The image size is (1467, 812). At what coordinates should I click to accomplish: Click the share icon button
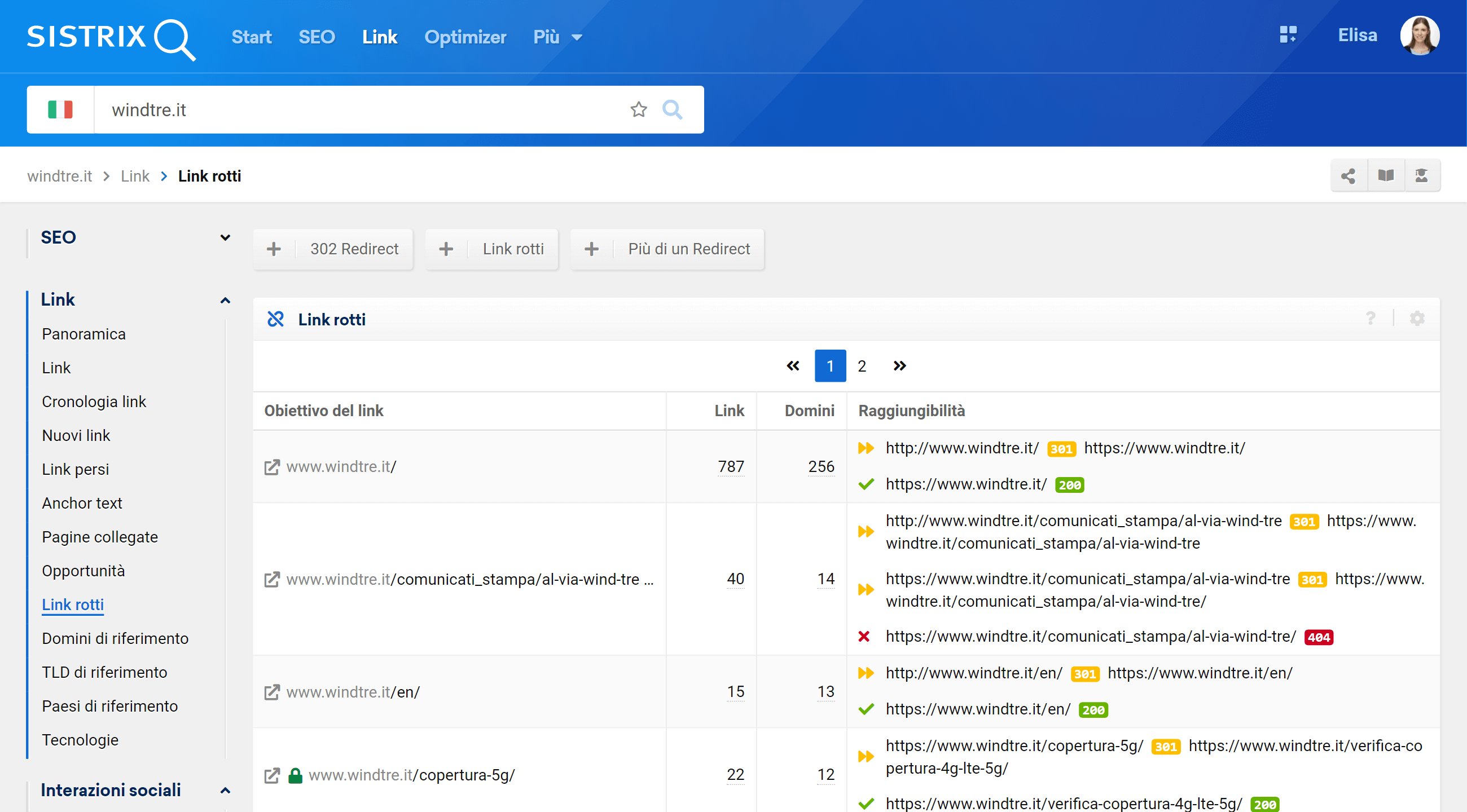tap(1348, 176)
